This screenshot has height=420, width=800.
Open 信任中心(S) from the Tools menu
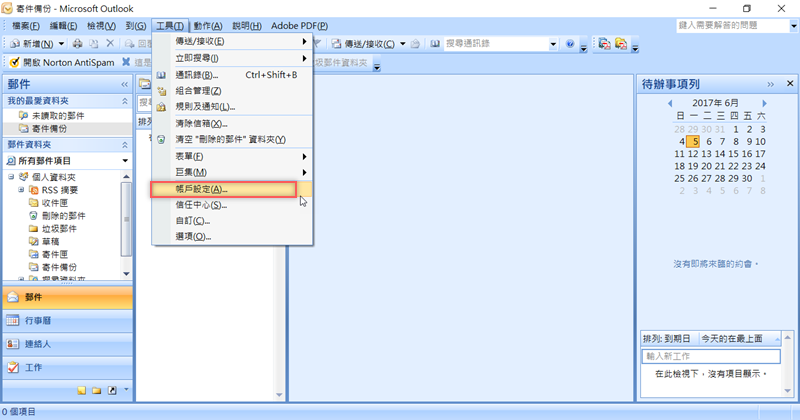point(232,205)
